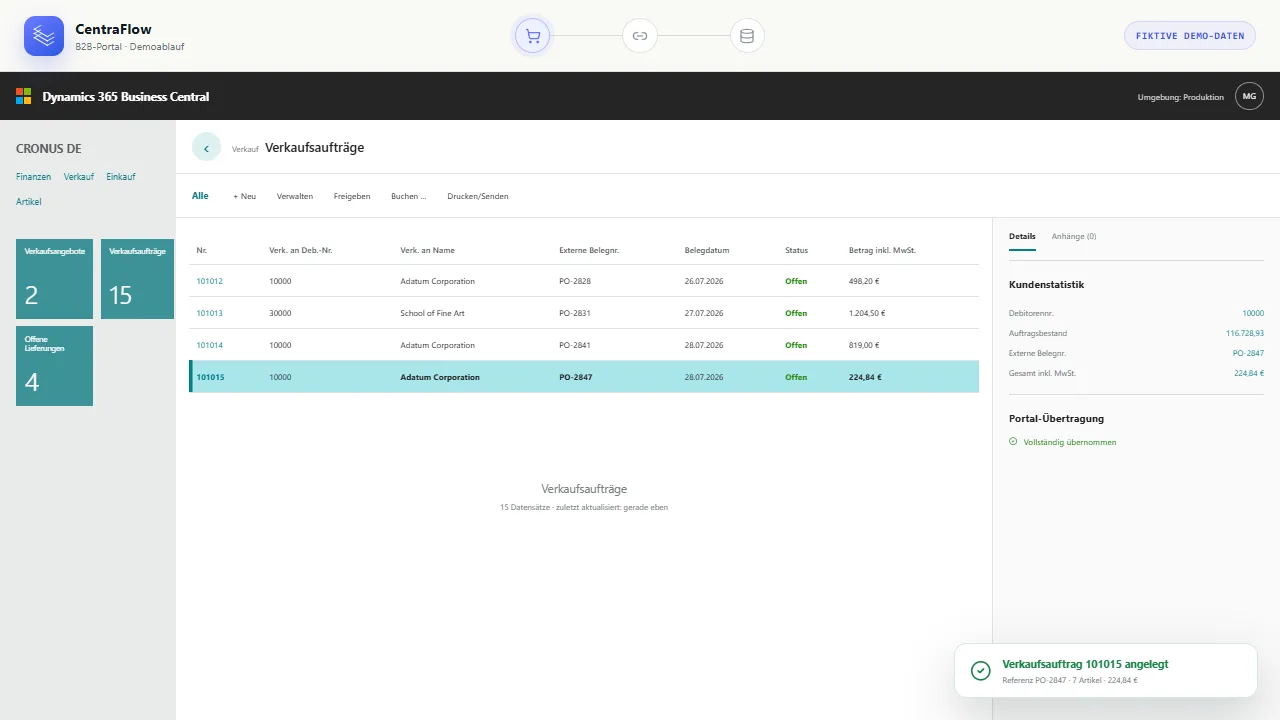Click the check icon beside Vollständig übernommen
The height and width of the screenshot is (720, 1280).
tap(1013, 441)
